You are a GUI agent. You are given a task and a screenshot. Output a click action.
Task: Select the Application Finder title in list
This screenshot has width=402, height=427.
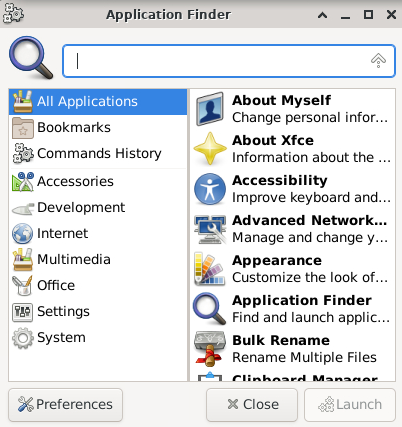pyautogui.click(x=302, y=300)
